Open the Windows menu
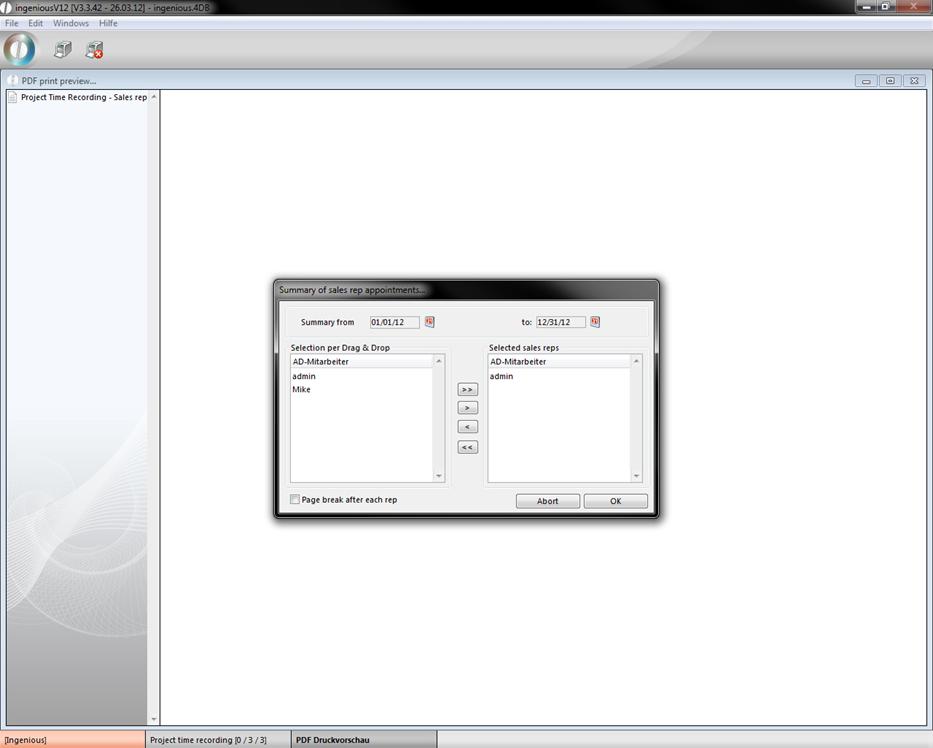 [x=70, y=23]
